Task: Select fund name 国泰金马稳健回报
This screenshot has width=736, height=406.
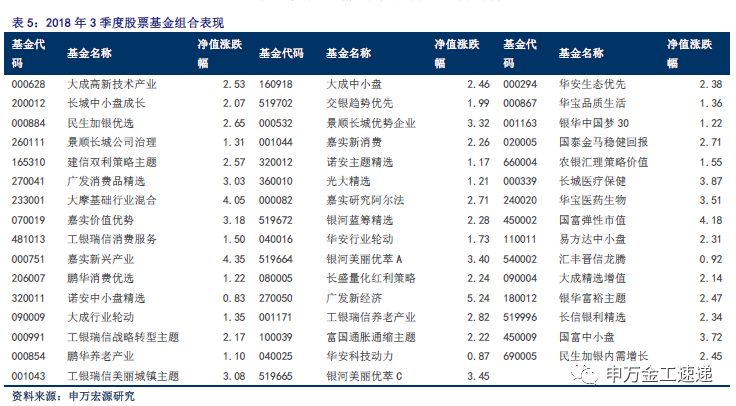Action: point(604,142)
